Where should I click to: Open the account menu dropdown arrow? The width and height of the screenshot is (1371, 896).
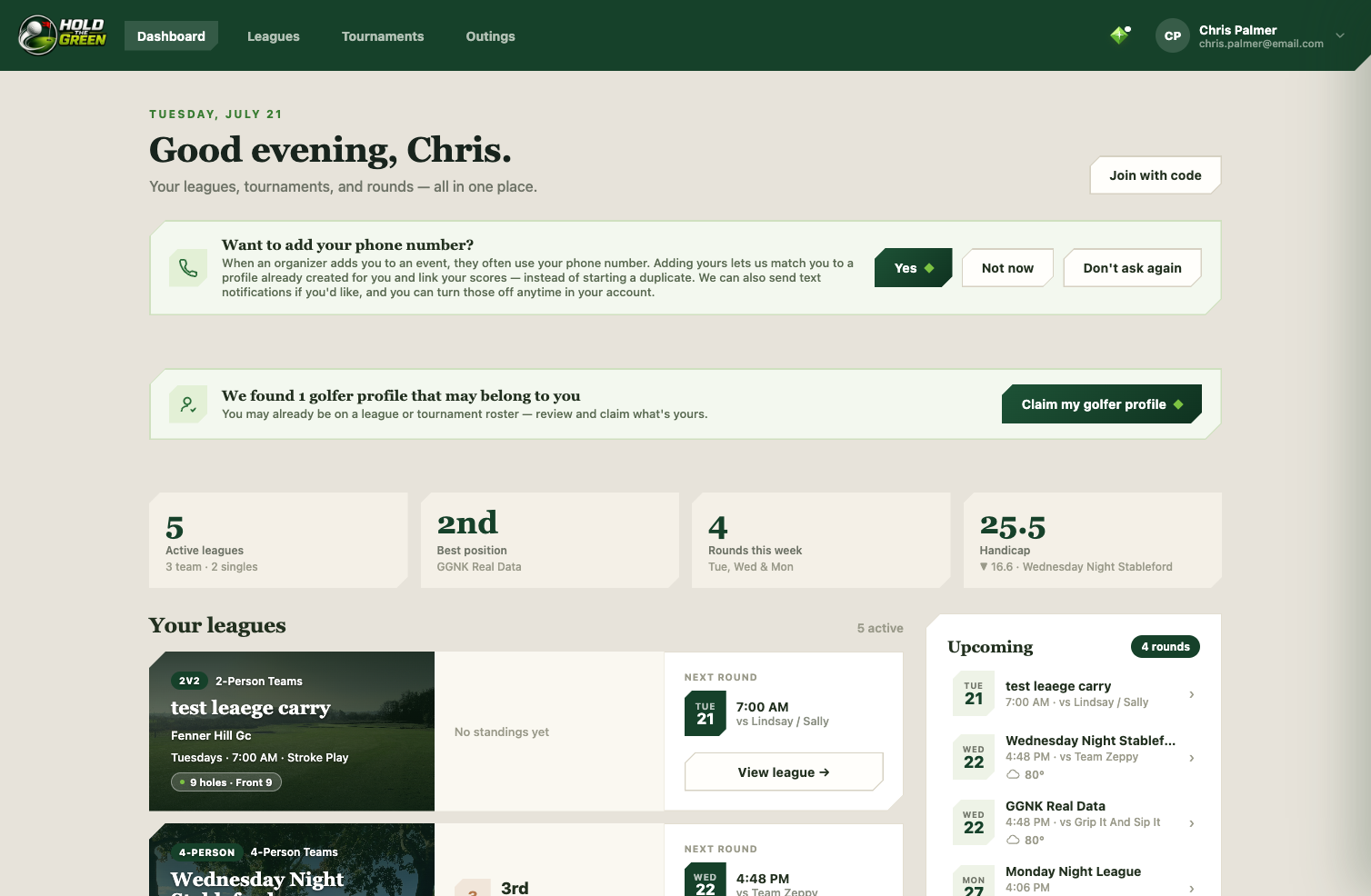pyautogui.click(x=1340, y=36)
